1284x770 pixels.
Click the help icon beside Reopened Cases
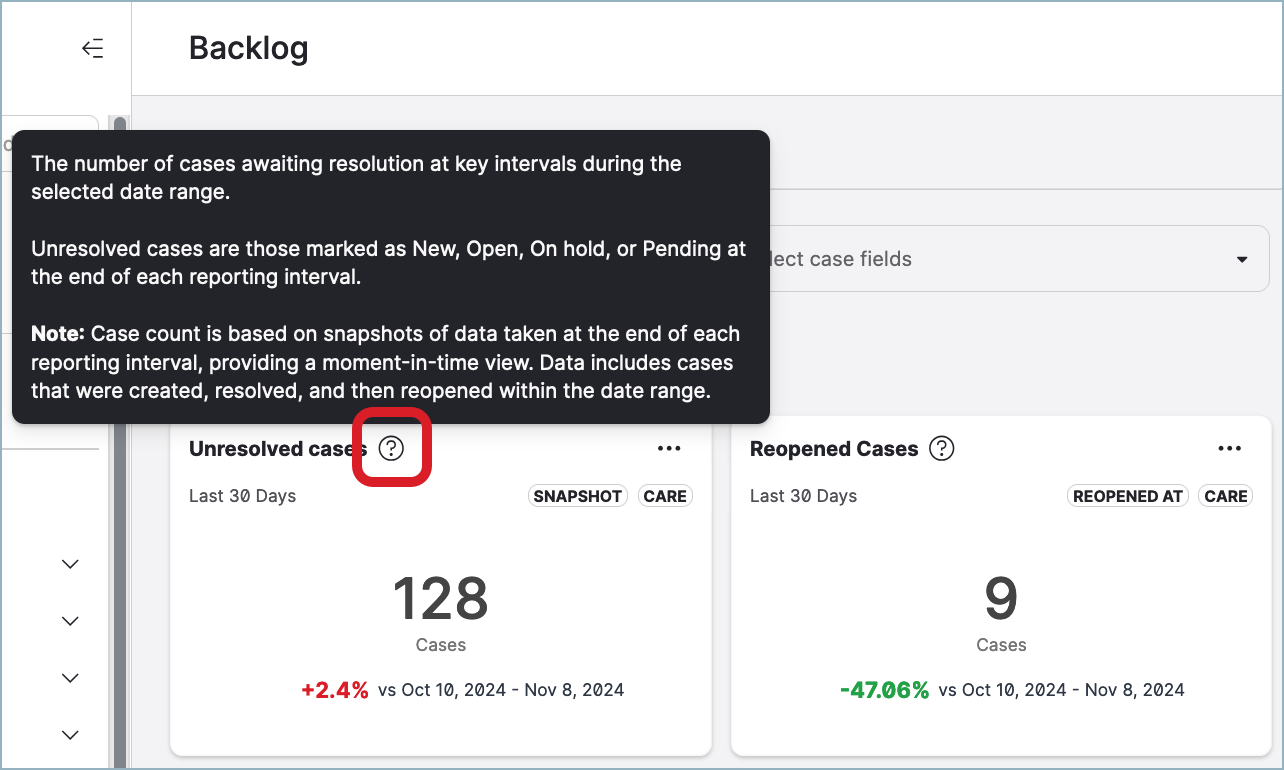(940, 448)
